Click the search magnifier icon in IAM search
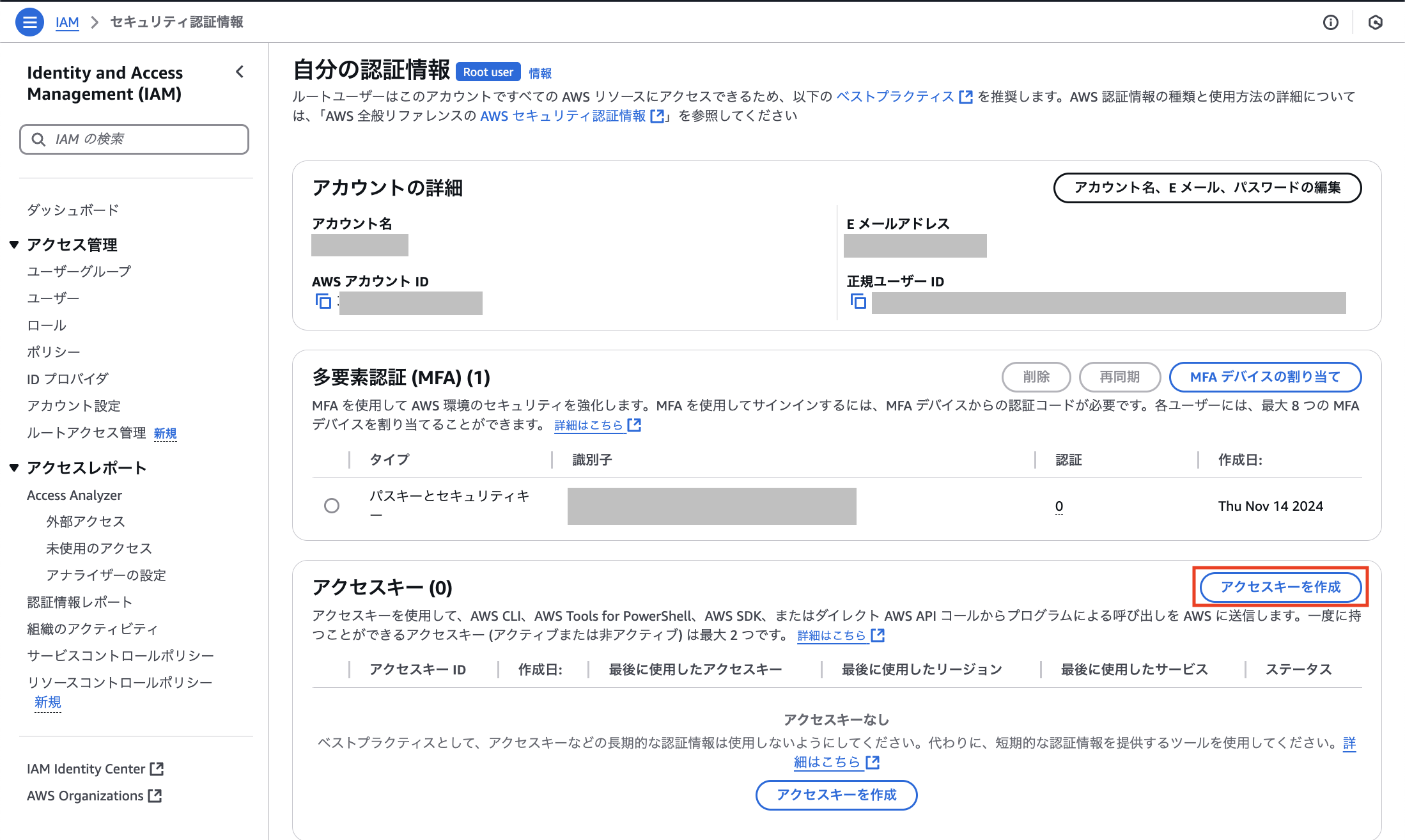The image size is (1405, 840). (38, 139)
